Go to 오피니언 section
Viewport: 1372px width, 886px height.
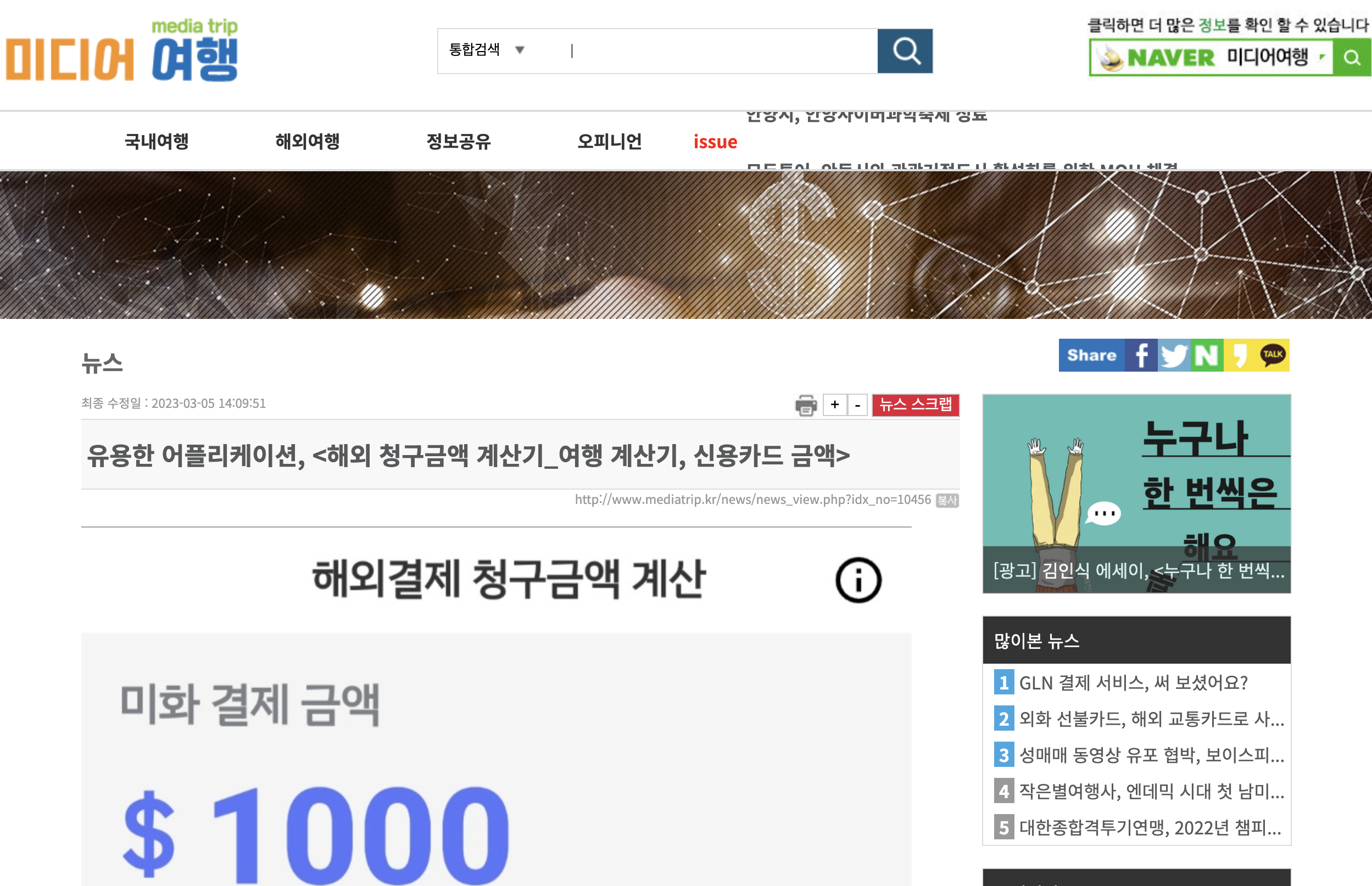pyautogui.click(x=609, y=141)
